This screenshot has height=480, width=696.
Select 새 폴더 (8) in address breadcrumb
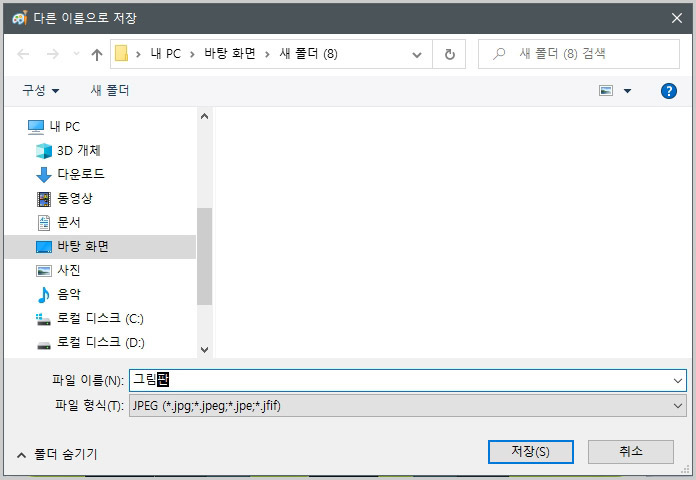coord(308,54)
